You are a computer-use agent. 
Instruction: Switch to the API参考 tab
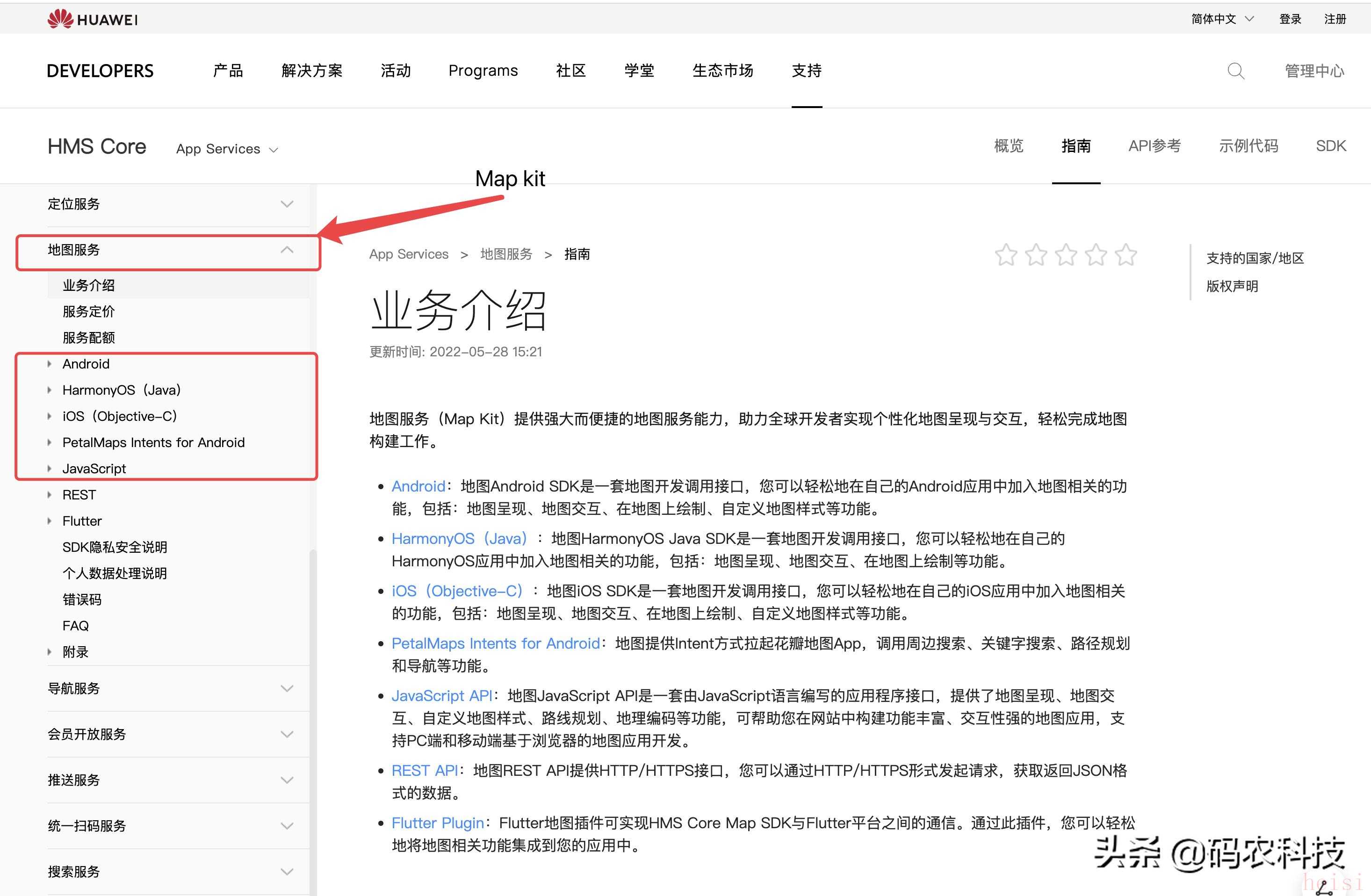pyautogui.click(x=1154, y=146)
